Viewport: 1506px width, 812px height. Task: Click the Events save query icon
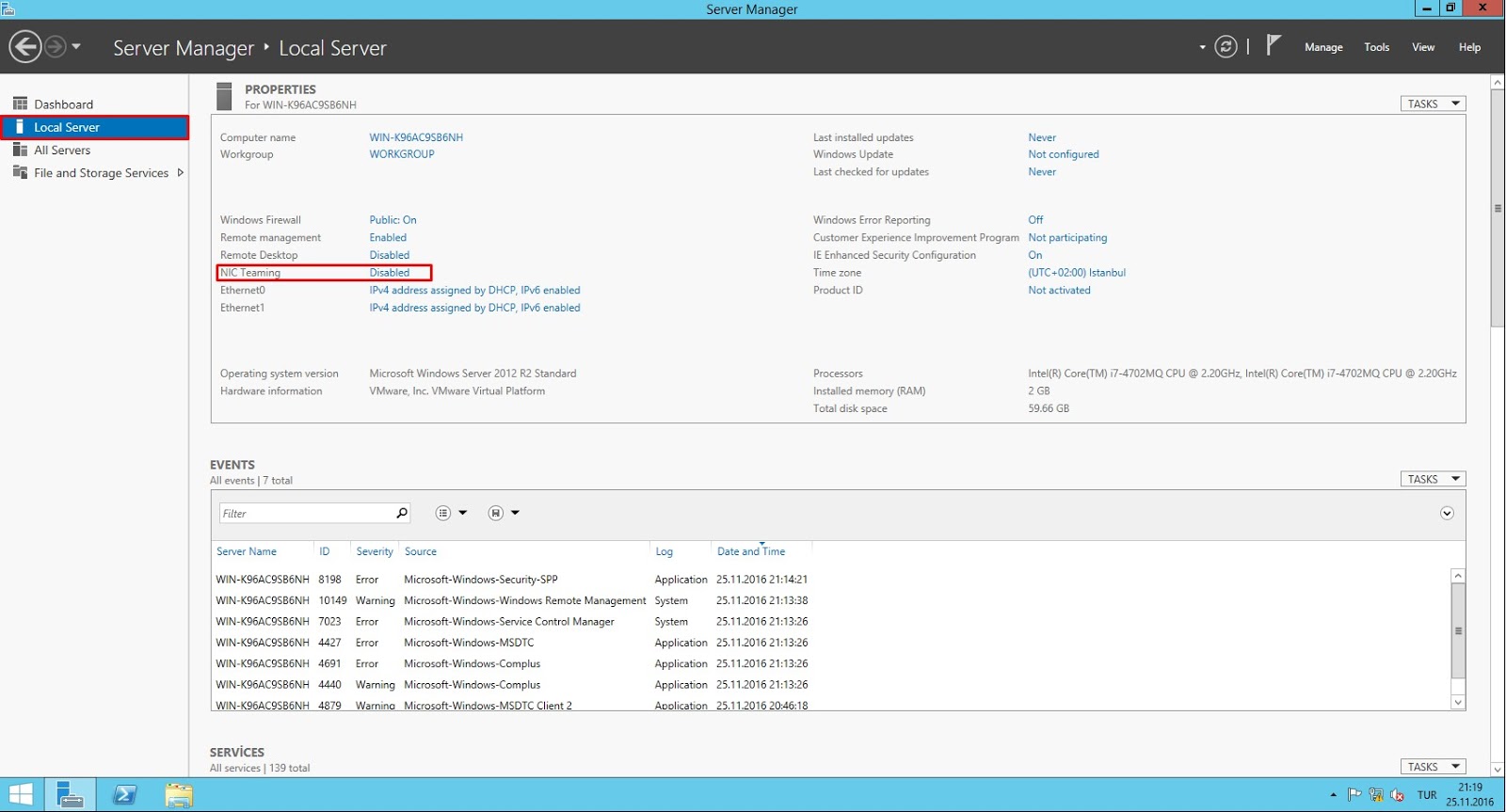tap(496, 513)
